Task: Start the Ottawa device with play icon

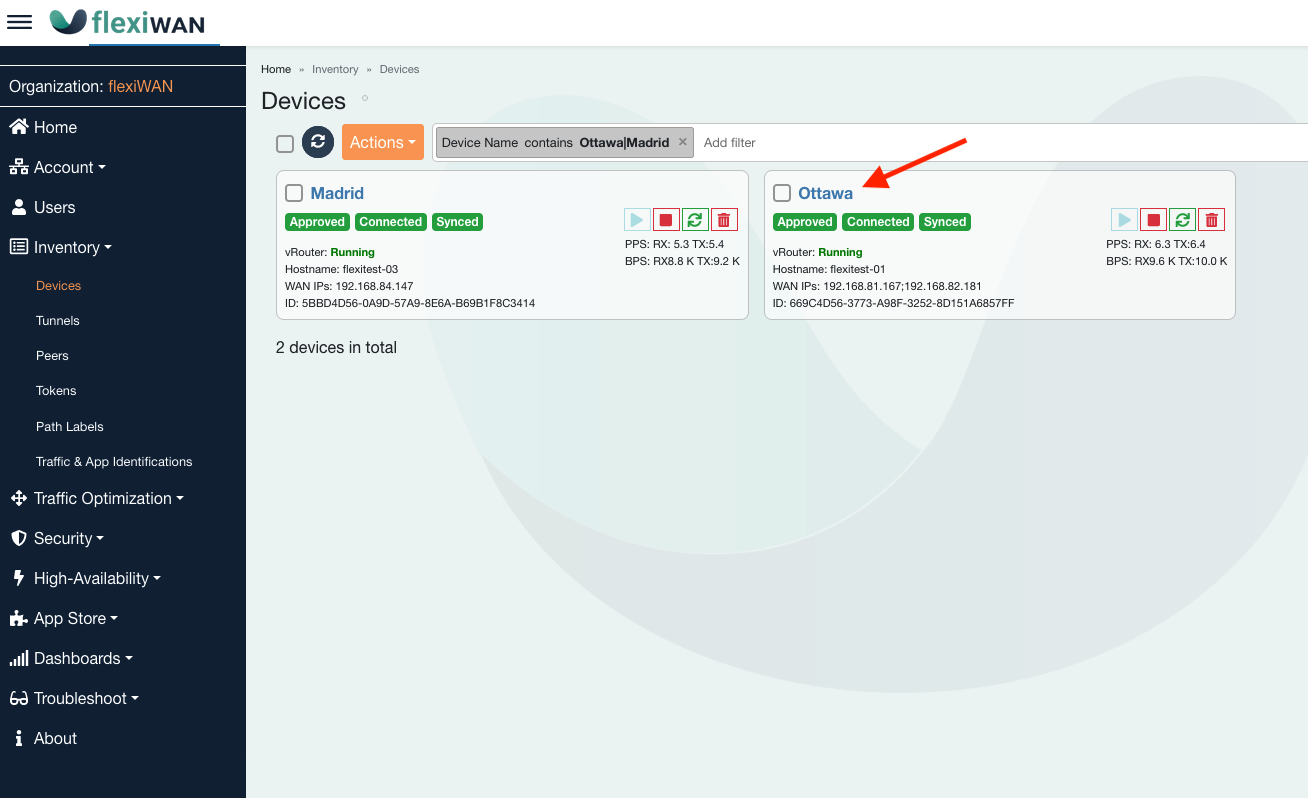Action: pos(1124,220)
